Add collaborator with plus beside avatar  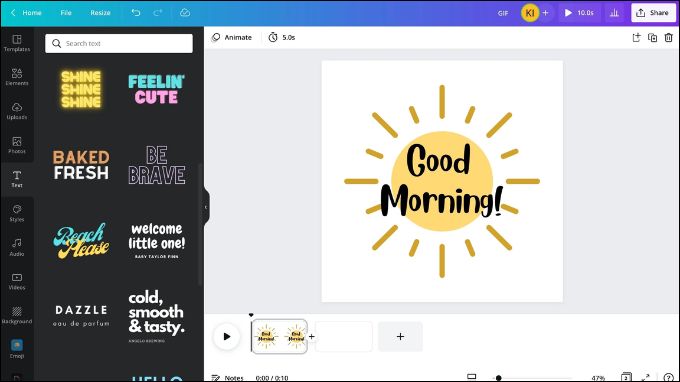546,13
